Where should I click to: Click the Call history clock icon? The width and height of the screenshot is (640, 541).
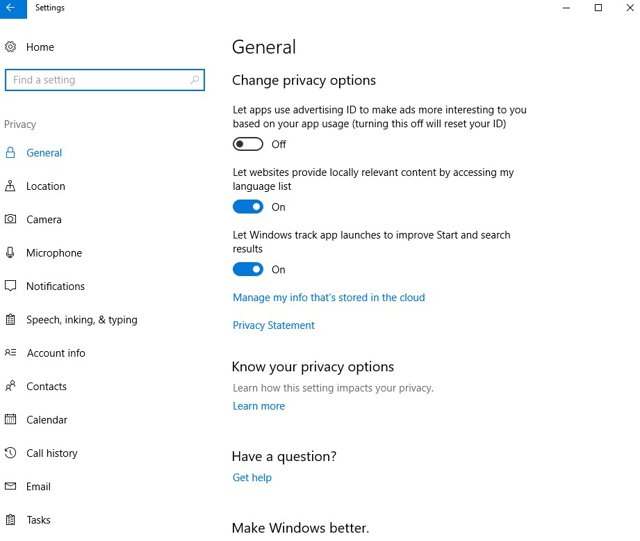10,453
